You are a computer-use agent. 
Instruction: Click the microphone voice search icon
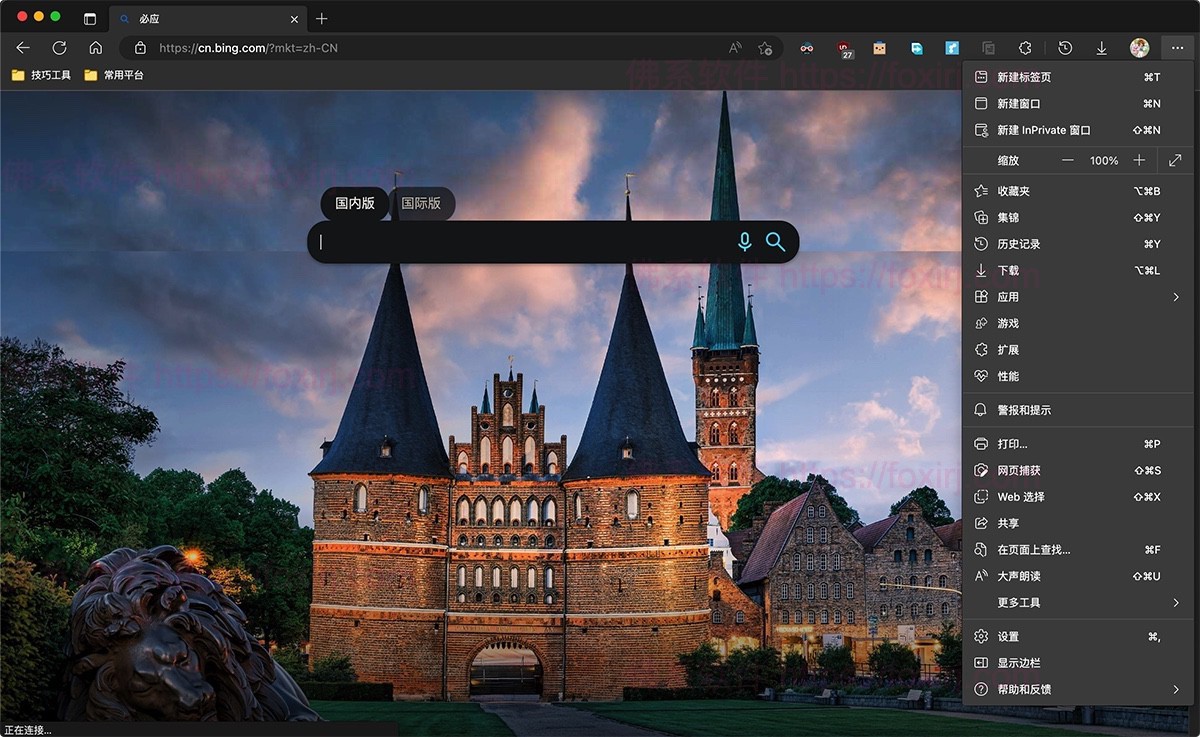click(x=744, y=242)
